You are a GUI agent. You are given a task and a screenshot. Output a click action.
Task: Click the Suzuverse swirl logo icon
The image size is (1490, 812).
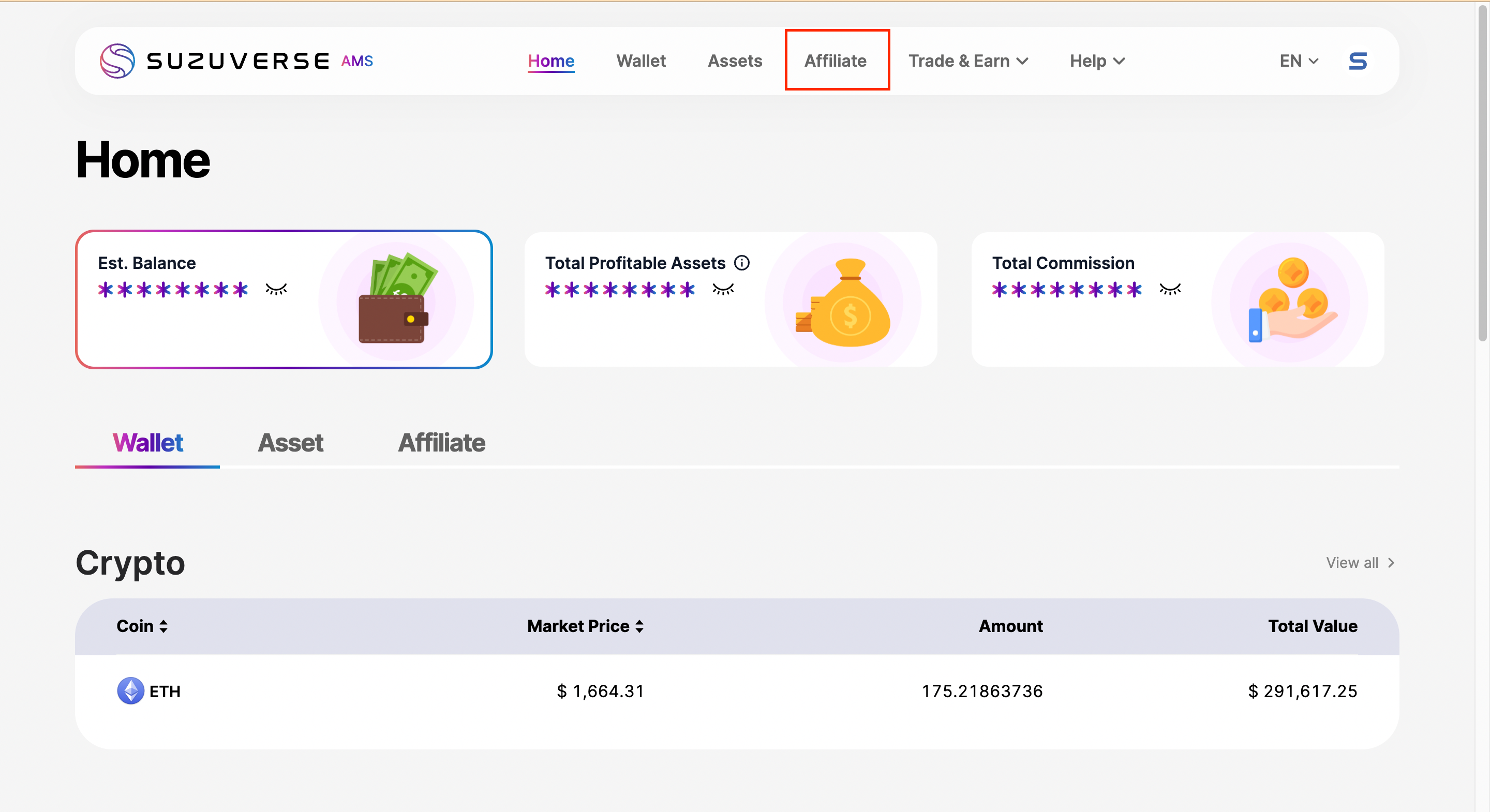[117, 61]
